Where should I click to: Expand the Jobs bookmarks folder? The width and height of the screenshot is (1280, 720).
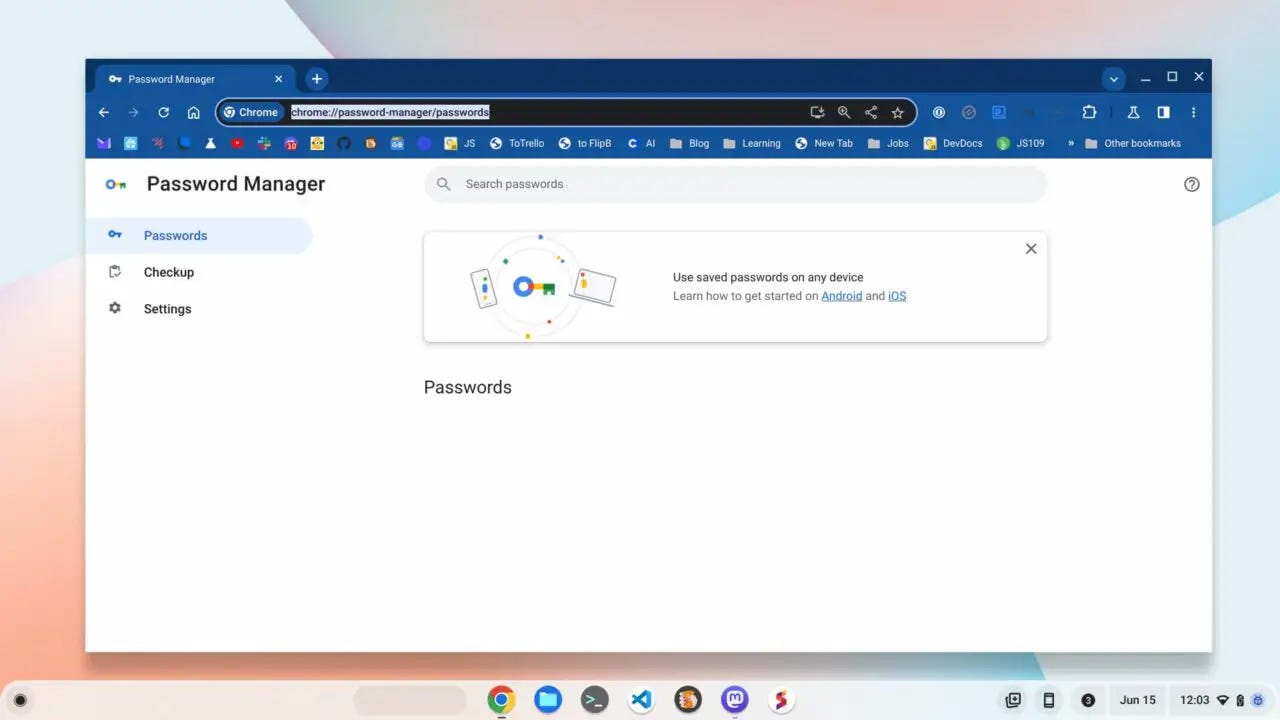tap(888, 143)
